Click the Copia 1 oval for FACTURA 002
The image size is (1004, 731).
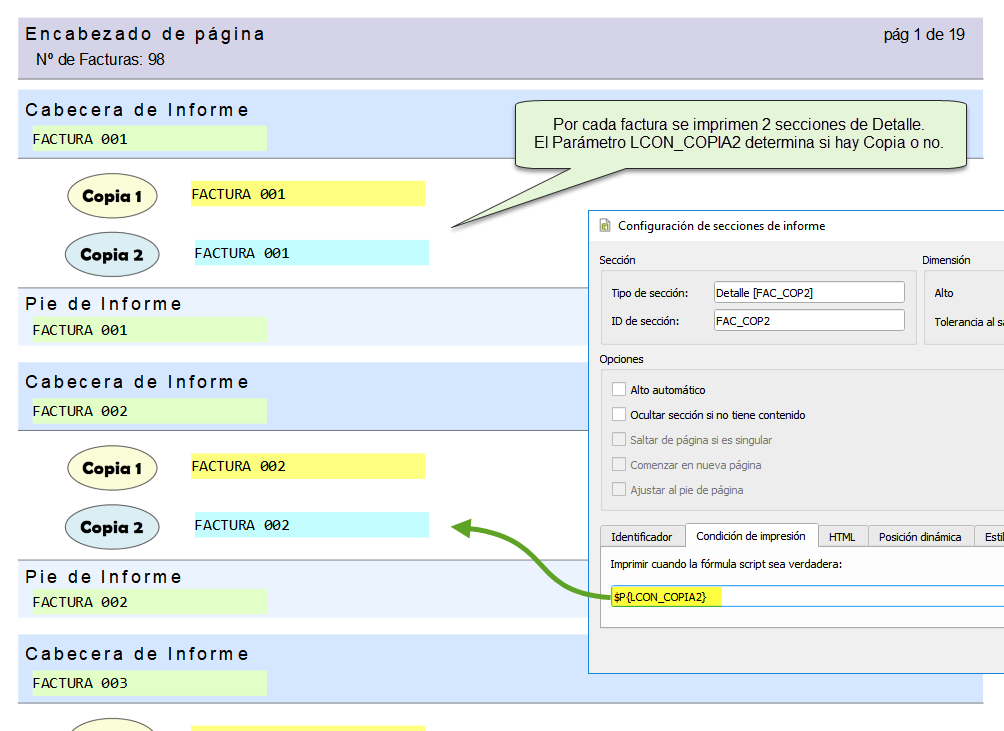pyautogui.click(x=112, y=468)
